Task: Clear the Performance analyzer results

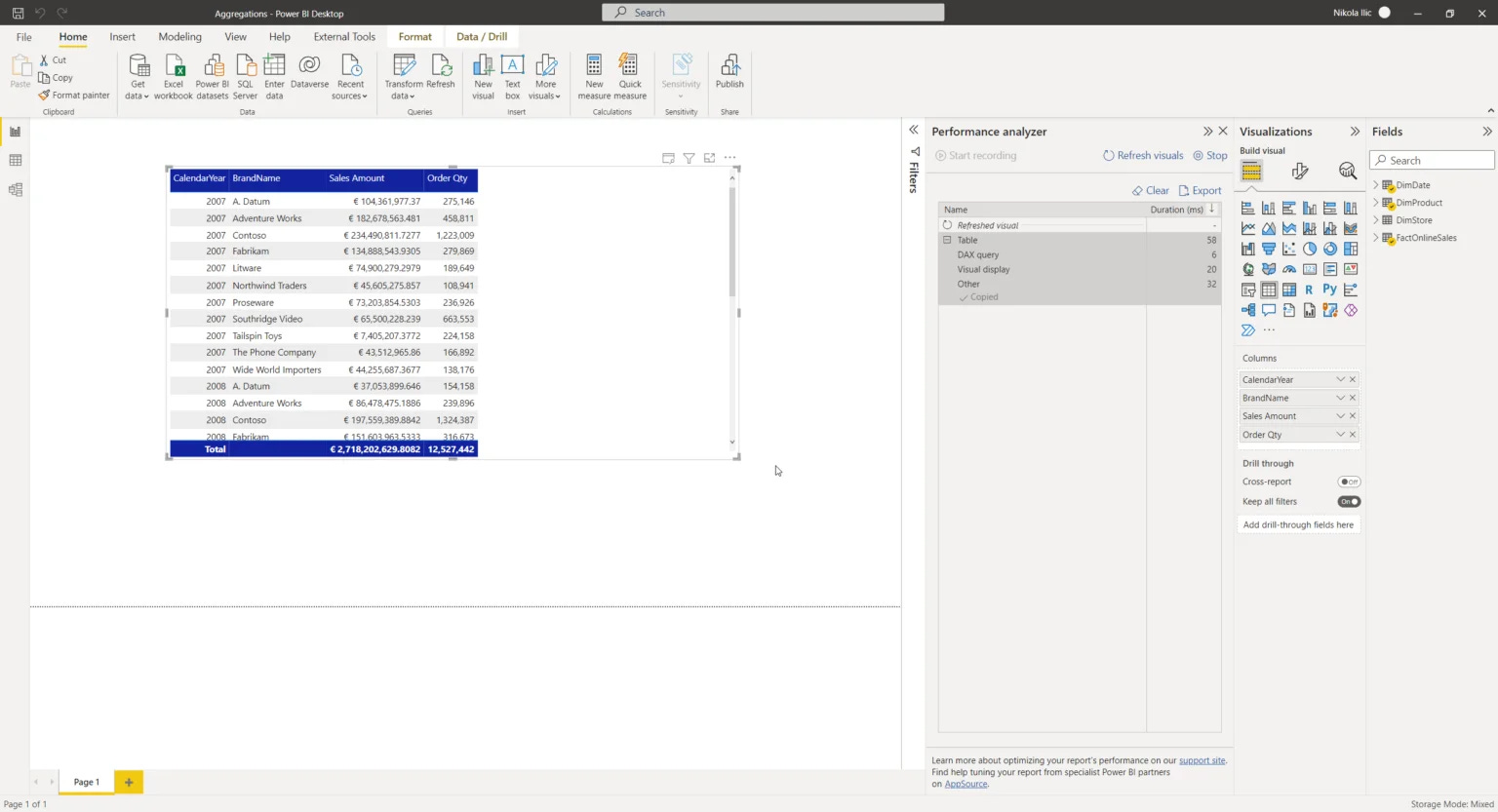Action: (x=1151, y=191)
